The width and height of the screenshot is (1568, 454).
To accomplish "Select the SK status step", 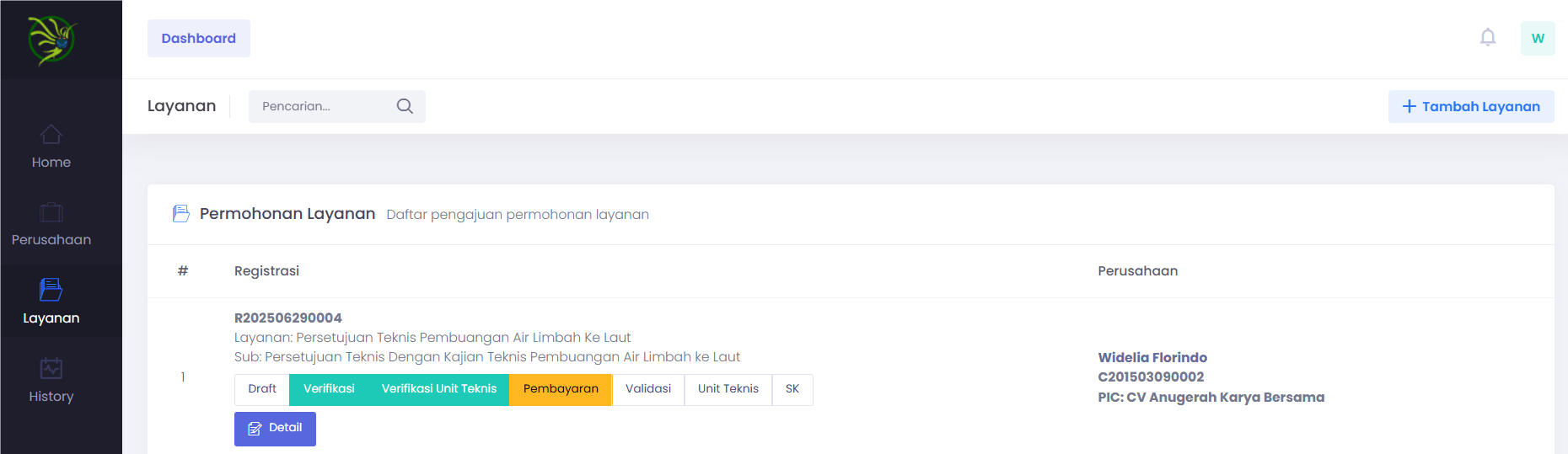I will (x=792, y=389).
